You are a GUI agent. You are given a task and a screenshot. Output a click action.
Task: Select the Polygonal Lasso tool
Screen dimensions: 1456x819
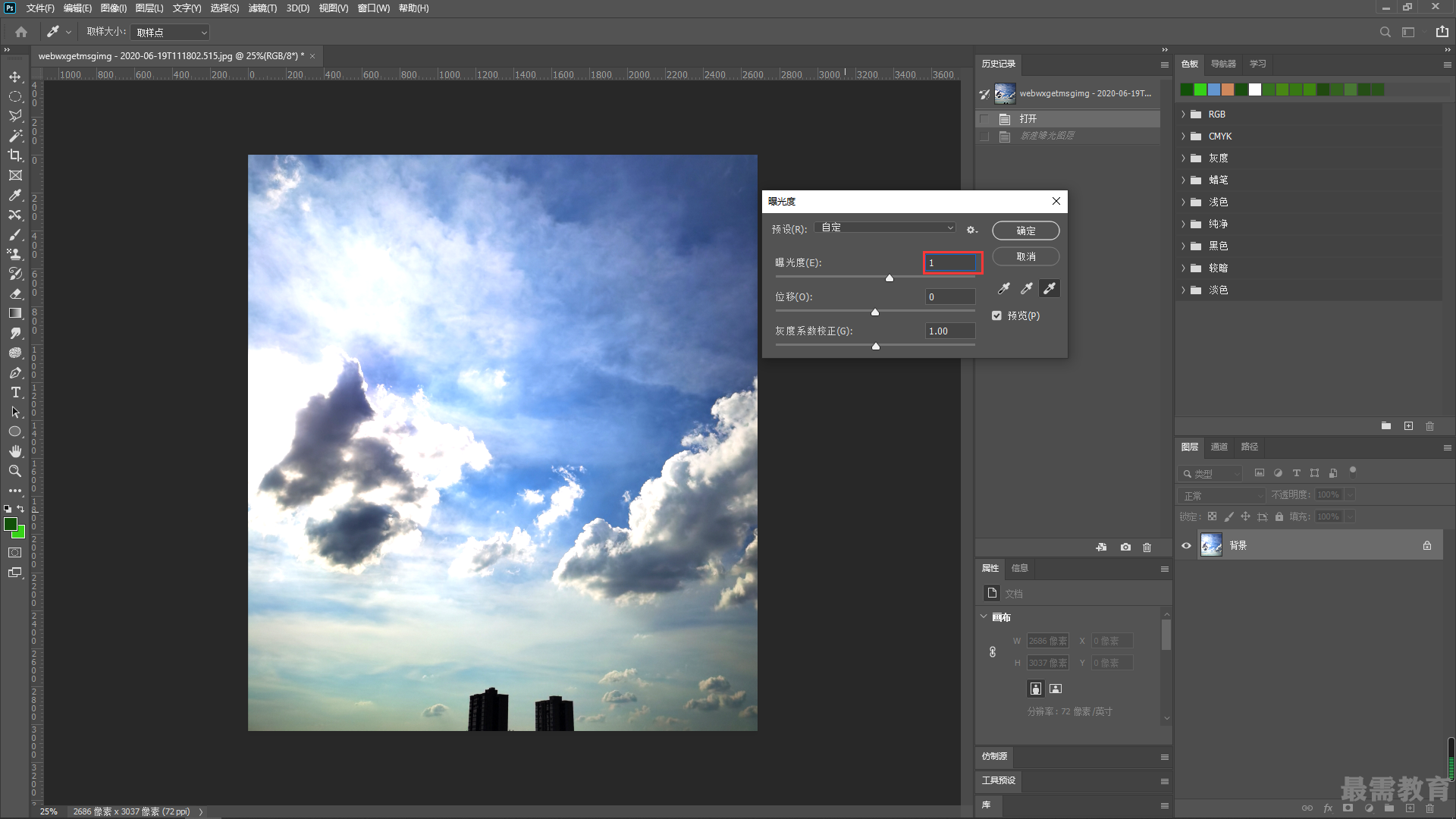(15, 116)
